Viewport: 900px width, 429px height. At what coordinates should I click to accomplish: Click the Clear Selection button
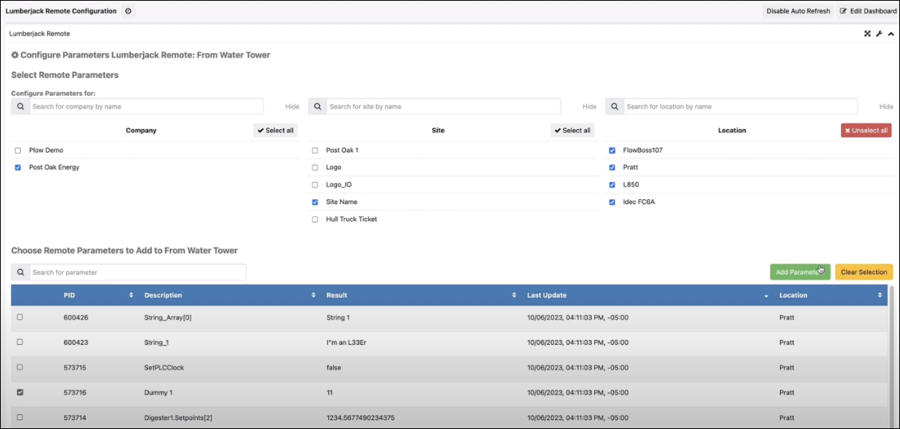tap(864, 272)
